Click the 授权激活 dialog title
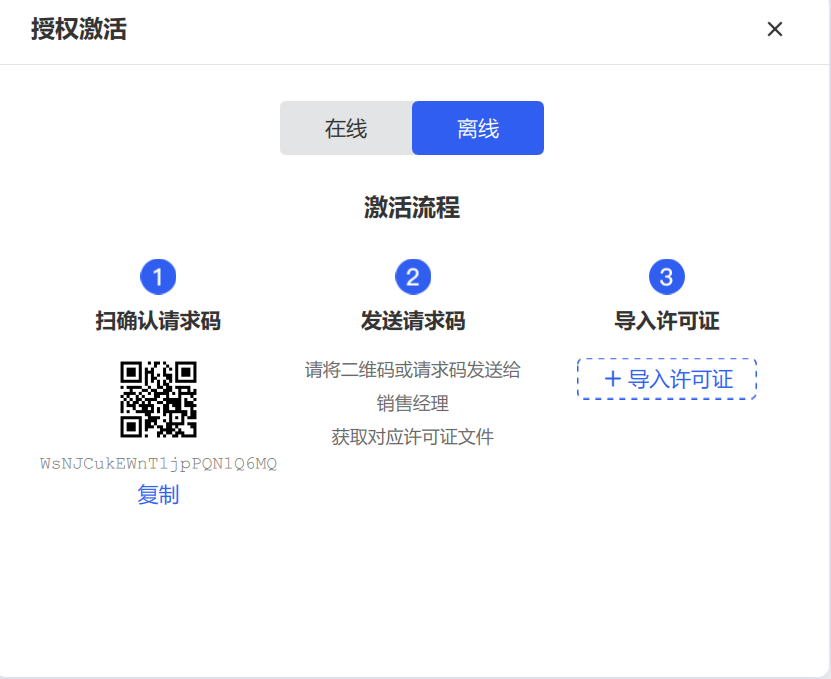Viewport: 831px width, 679px height. [79, 29]
